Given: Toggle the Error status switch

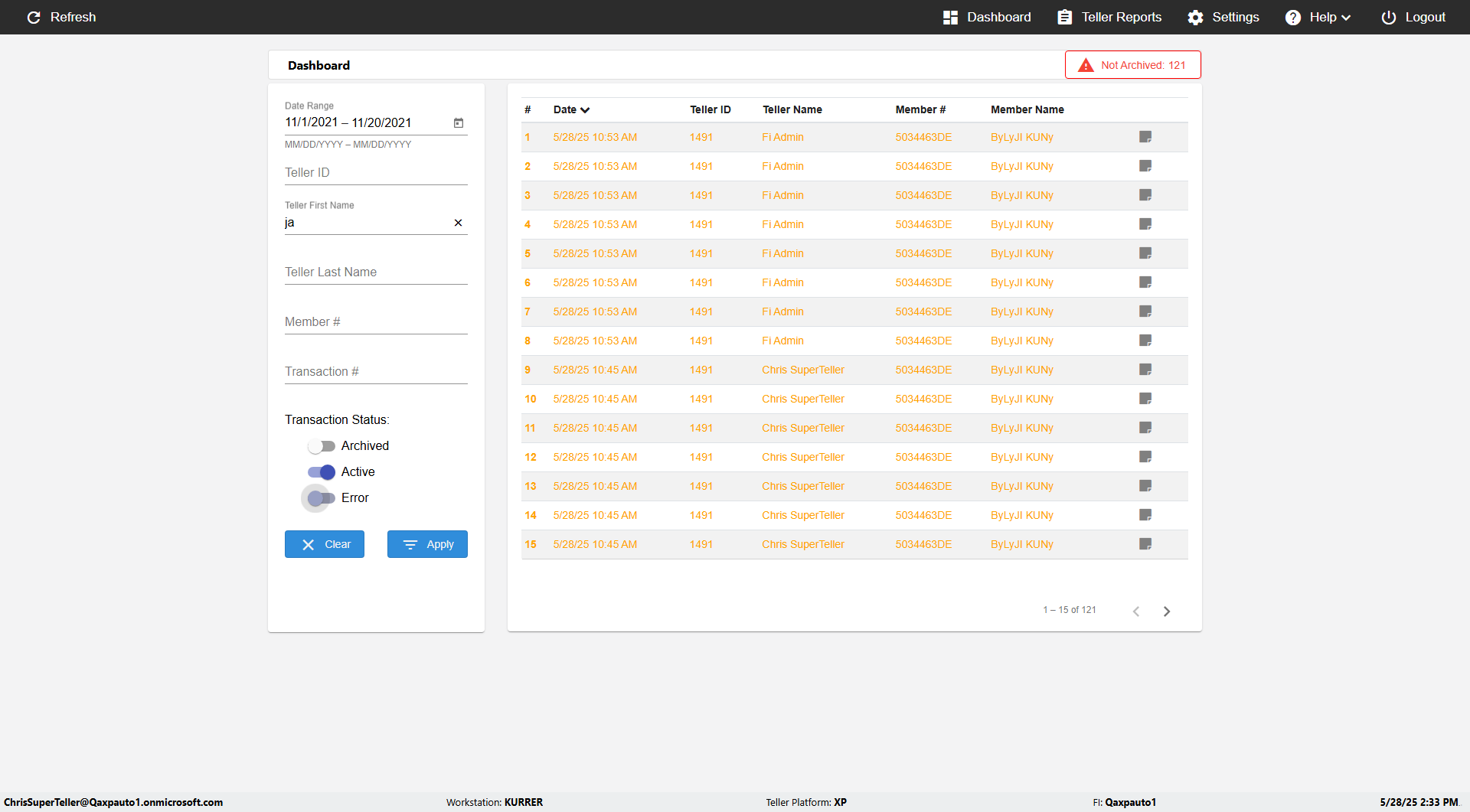Looking at the screenshot, I should click(x=322, y=498).
